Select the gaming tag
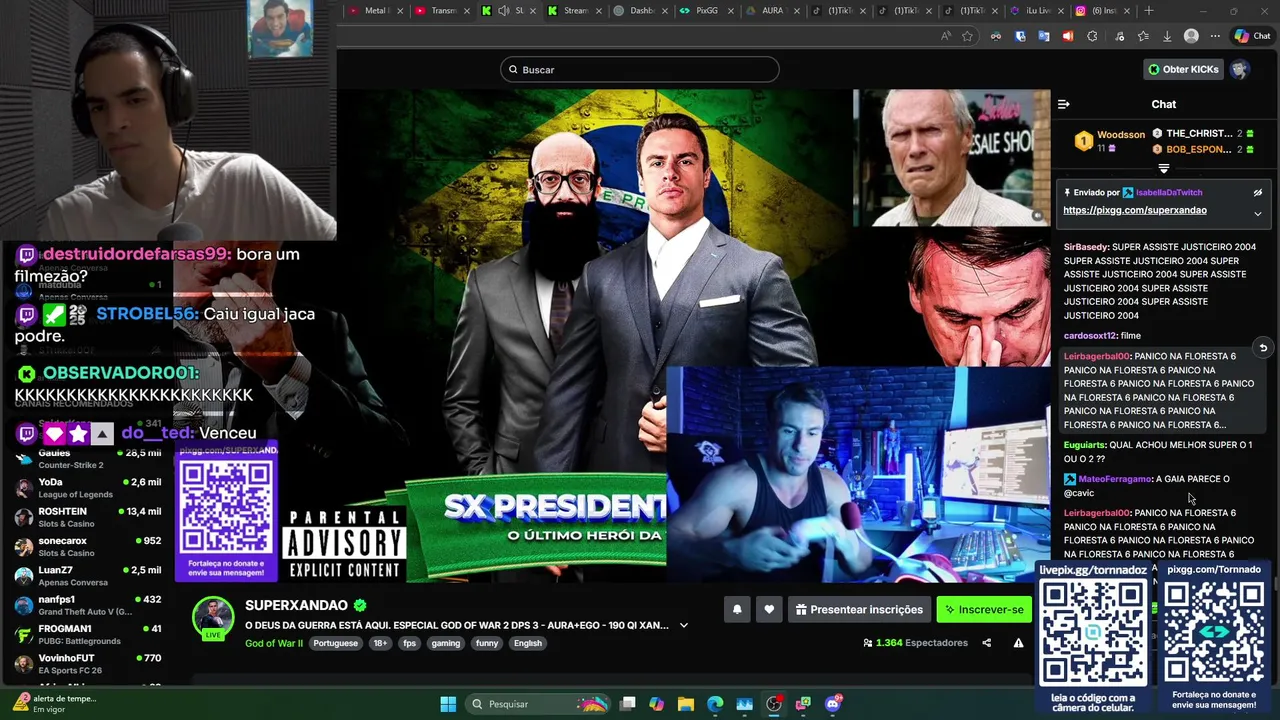This screenshot has height=720, width=1280. tap(446, 643)
